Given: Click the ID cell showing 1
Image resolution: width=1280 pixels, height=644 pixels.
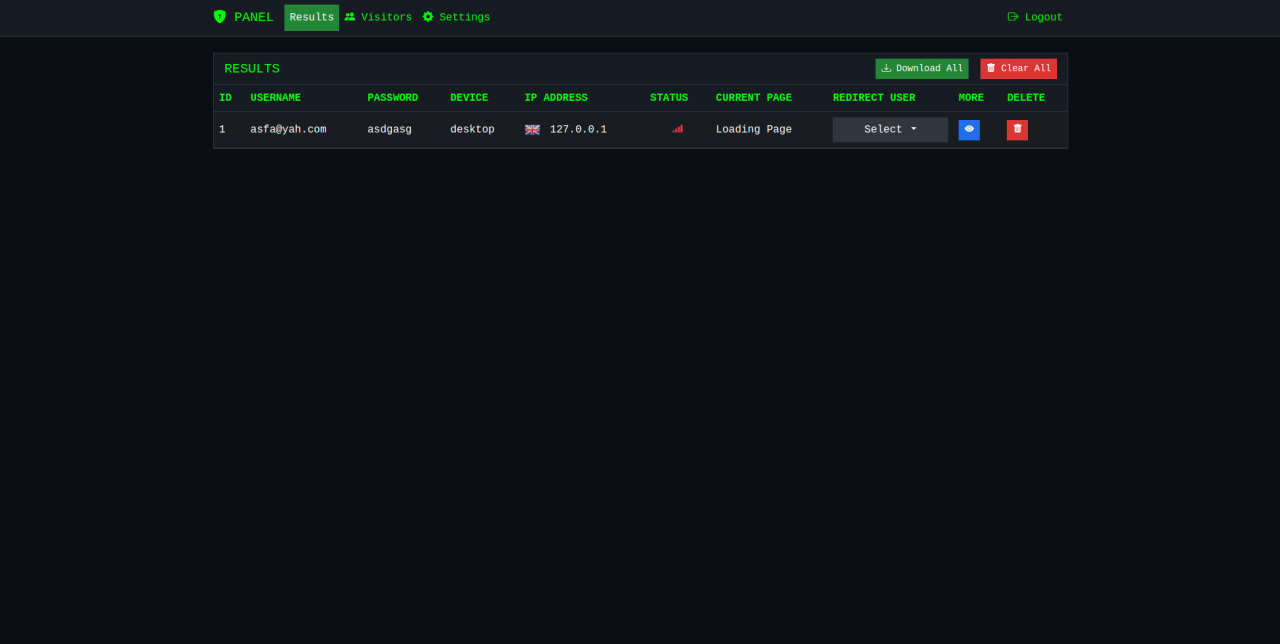Looking at the screenshot, I should pyautogui.click(x=222, y=129).
